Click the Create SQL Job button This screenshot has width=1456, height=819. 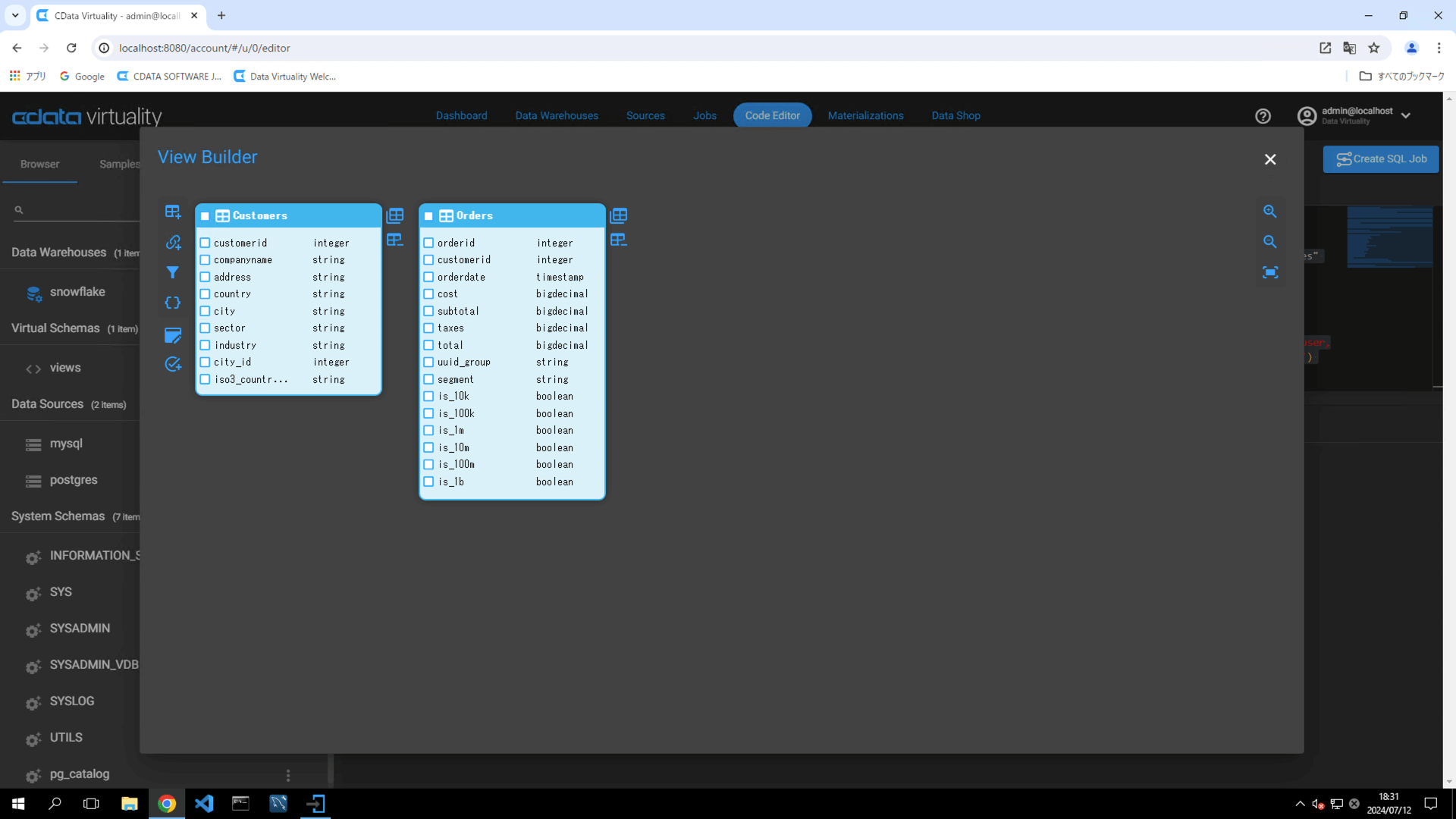[x=1380, y=159]
